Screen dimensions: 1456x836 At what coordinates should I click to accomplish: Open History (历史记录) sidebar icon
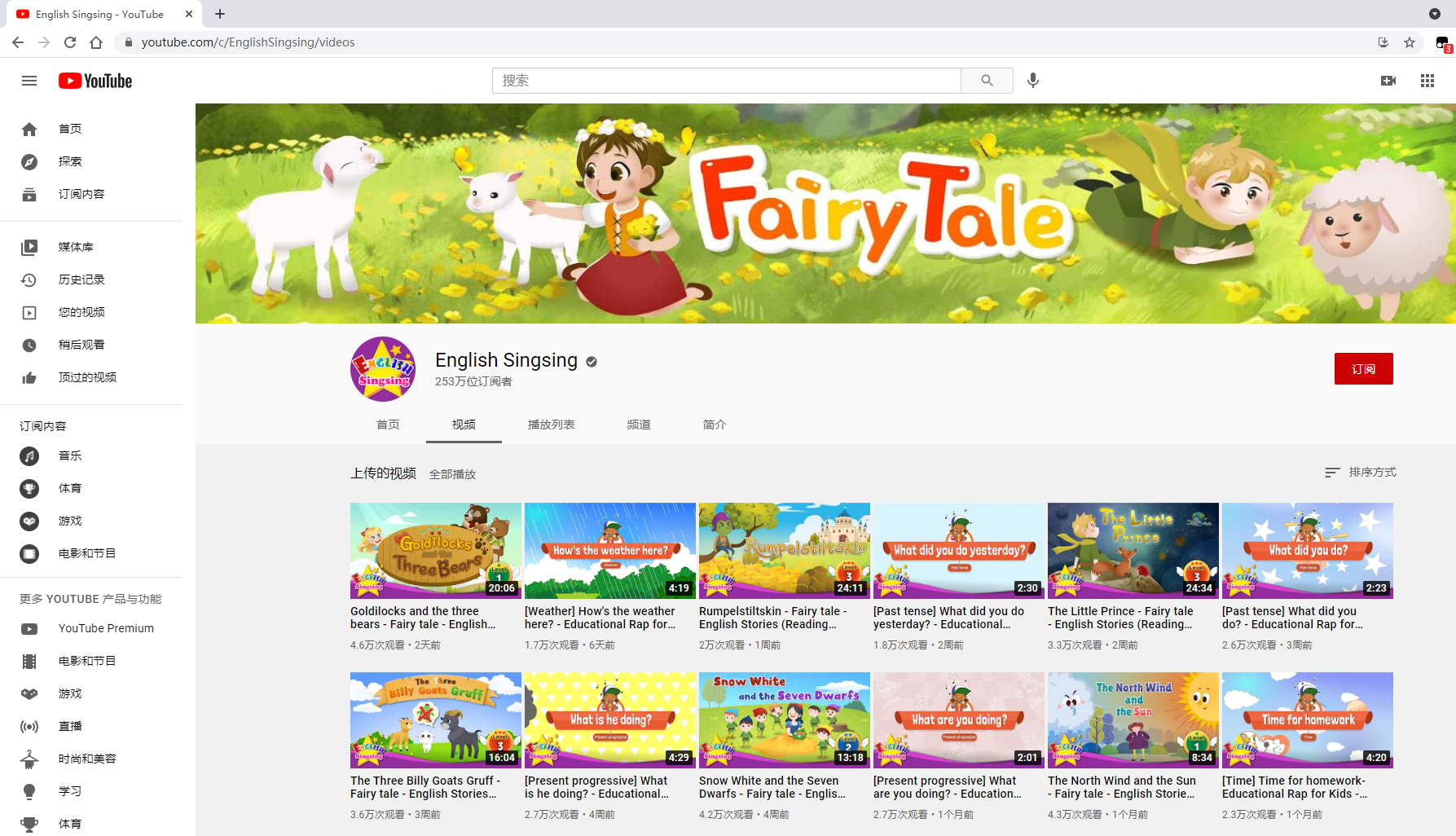click(x=29, y=279)
